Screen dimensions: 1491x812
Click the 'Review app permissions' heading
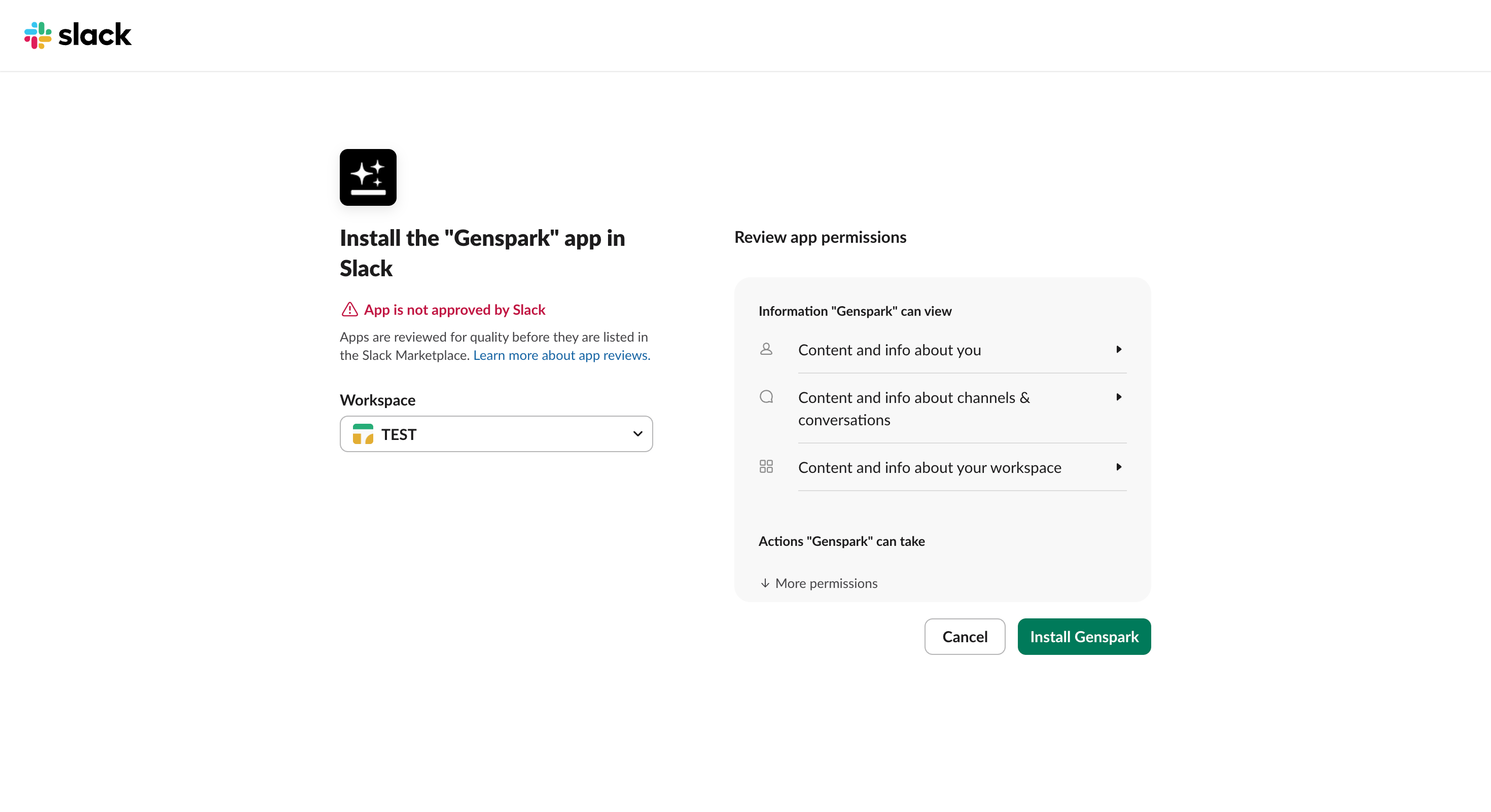(x=820, y=237)
